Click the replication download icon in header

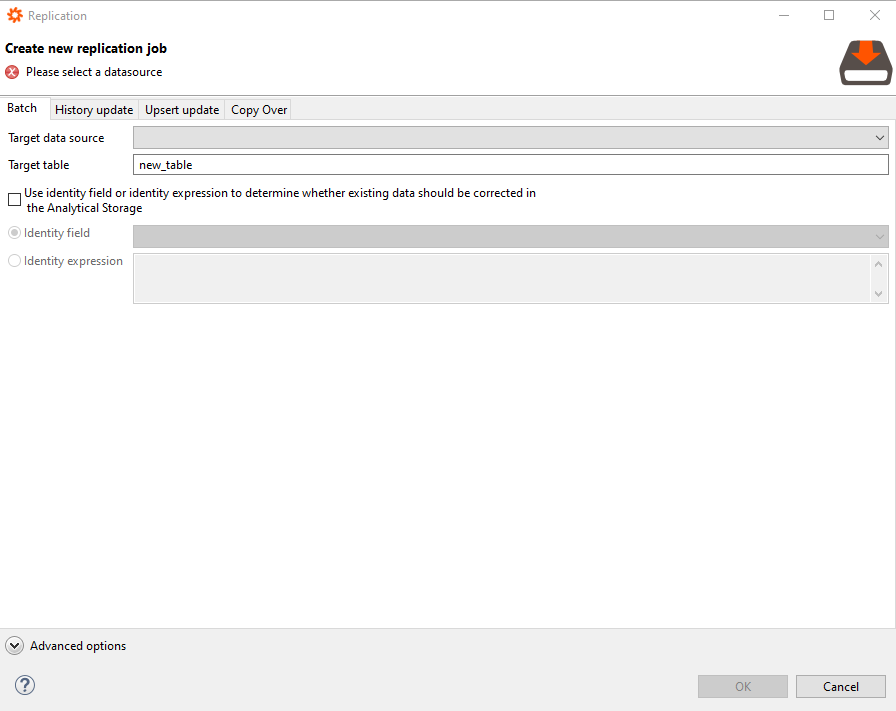coord(865,62)
